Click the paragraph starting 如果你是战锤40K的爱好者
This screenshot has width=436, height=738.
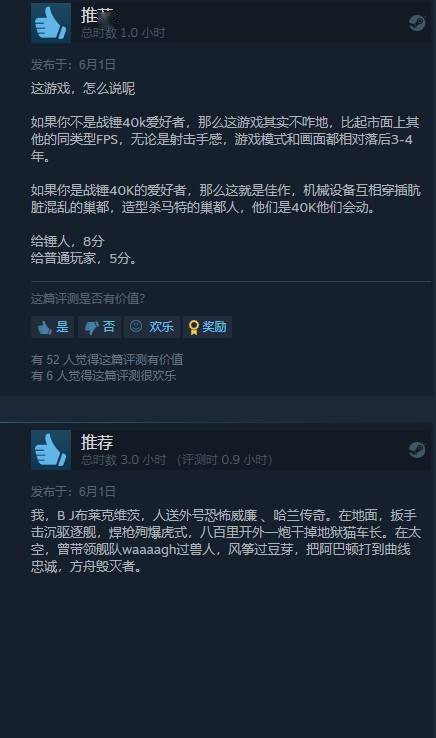[x=226, y=199]
